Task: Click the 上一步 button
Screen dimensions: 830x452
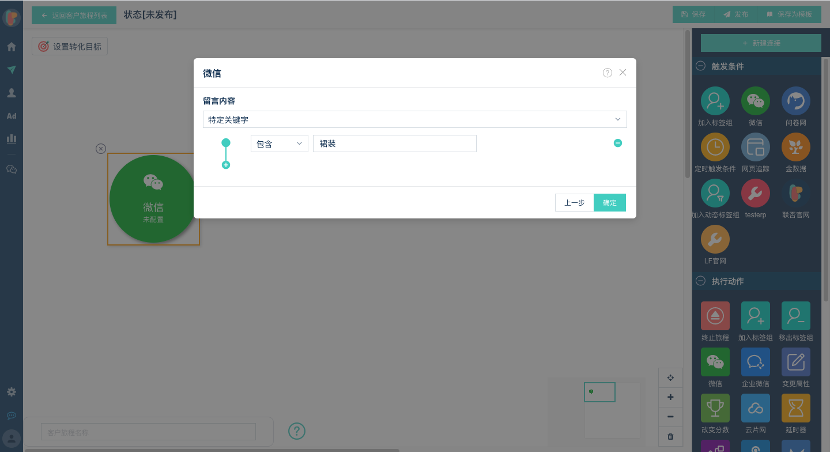Action: pyautogui.click(x=574, y=203)
